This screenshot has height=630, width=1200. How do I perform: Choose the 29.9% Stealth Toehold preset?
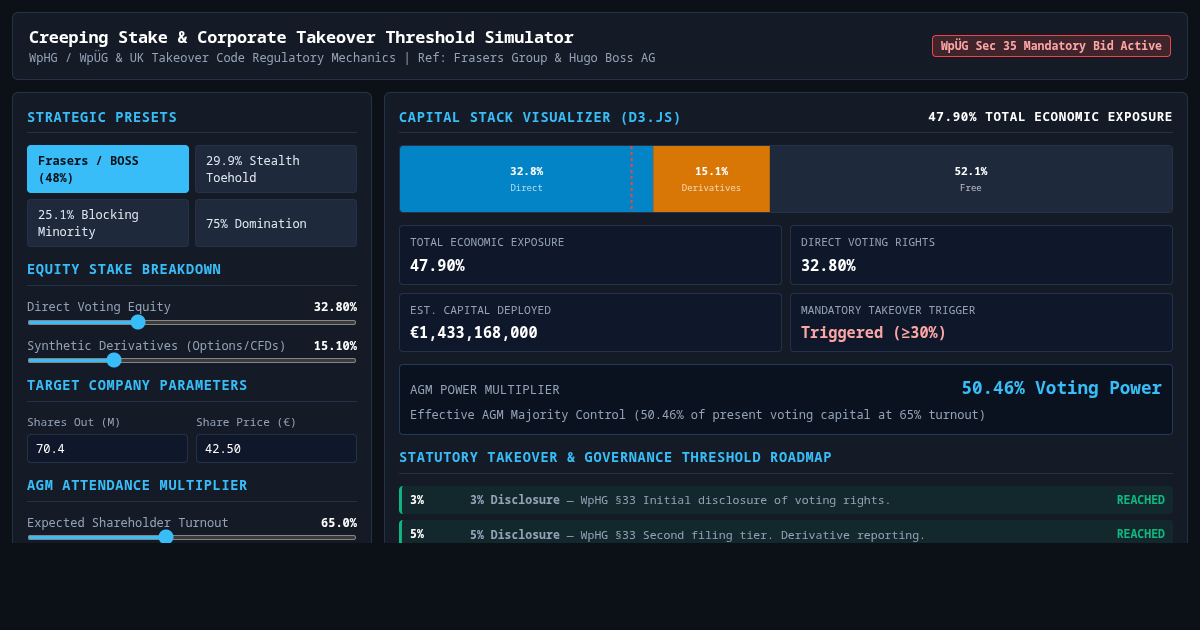pyautogui.click(x=276, y=169)
